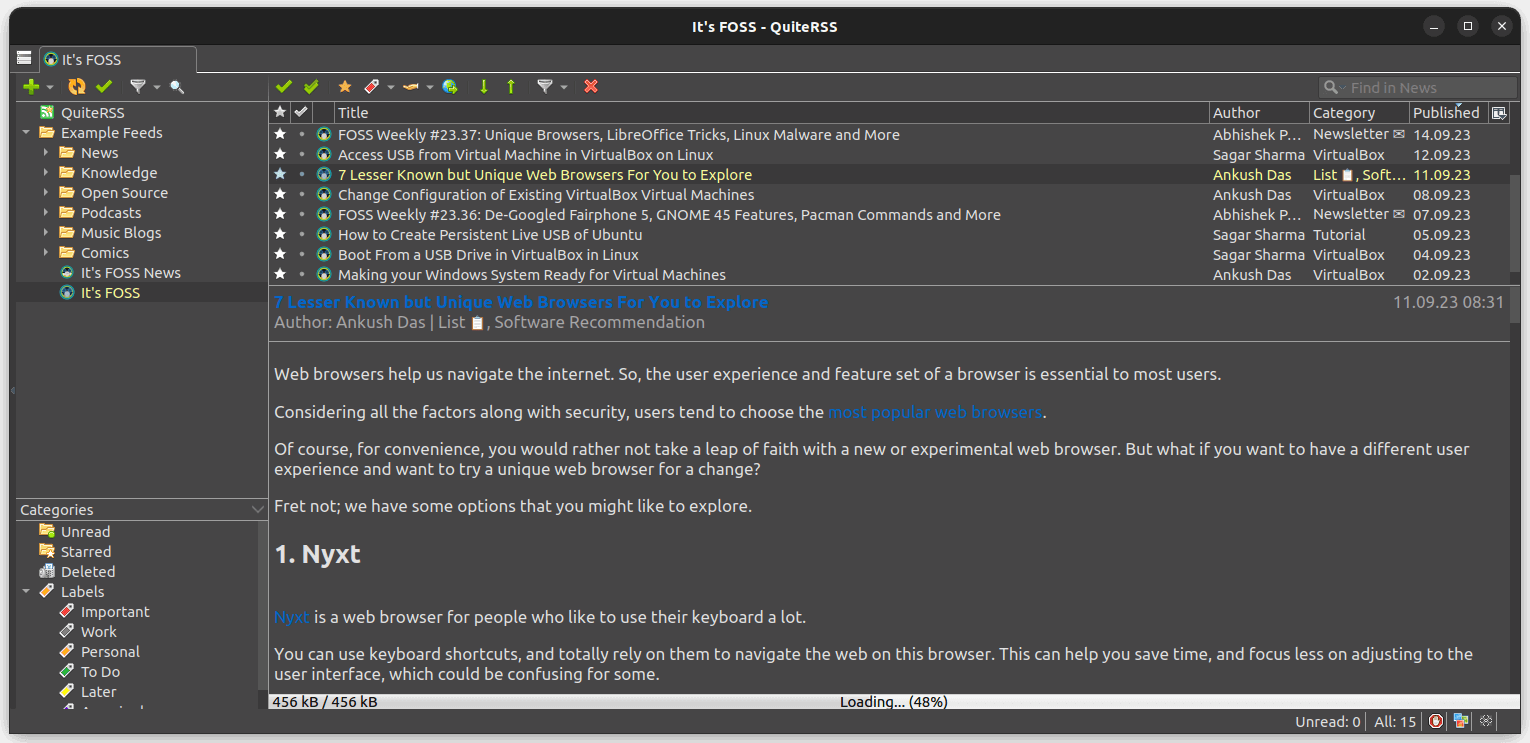This screenshot has height=743, width=1530.
Task: Toggle star on 'Change Configuration' row
Action: click(x=280, y=195)
